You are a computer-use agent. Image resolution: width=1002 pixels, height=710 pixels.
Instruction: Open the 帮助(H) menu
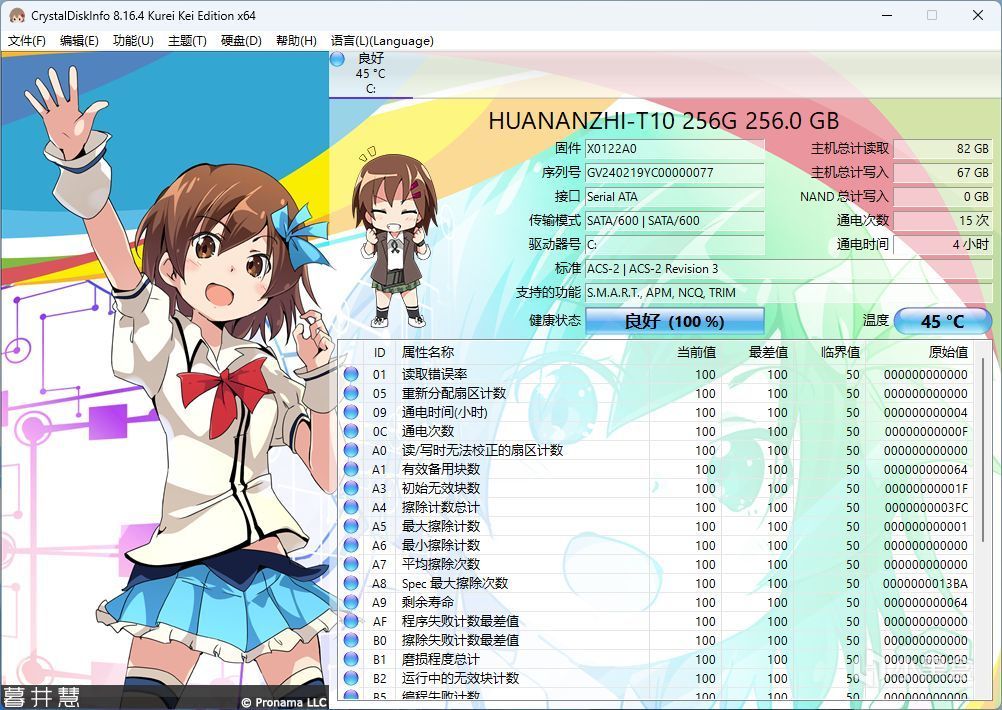[x=296, y=41]
